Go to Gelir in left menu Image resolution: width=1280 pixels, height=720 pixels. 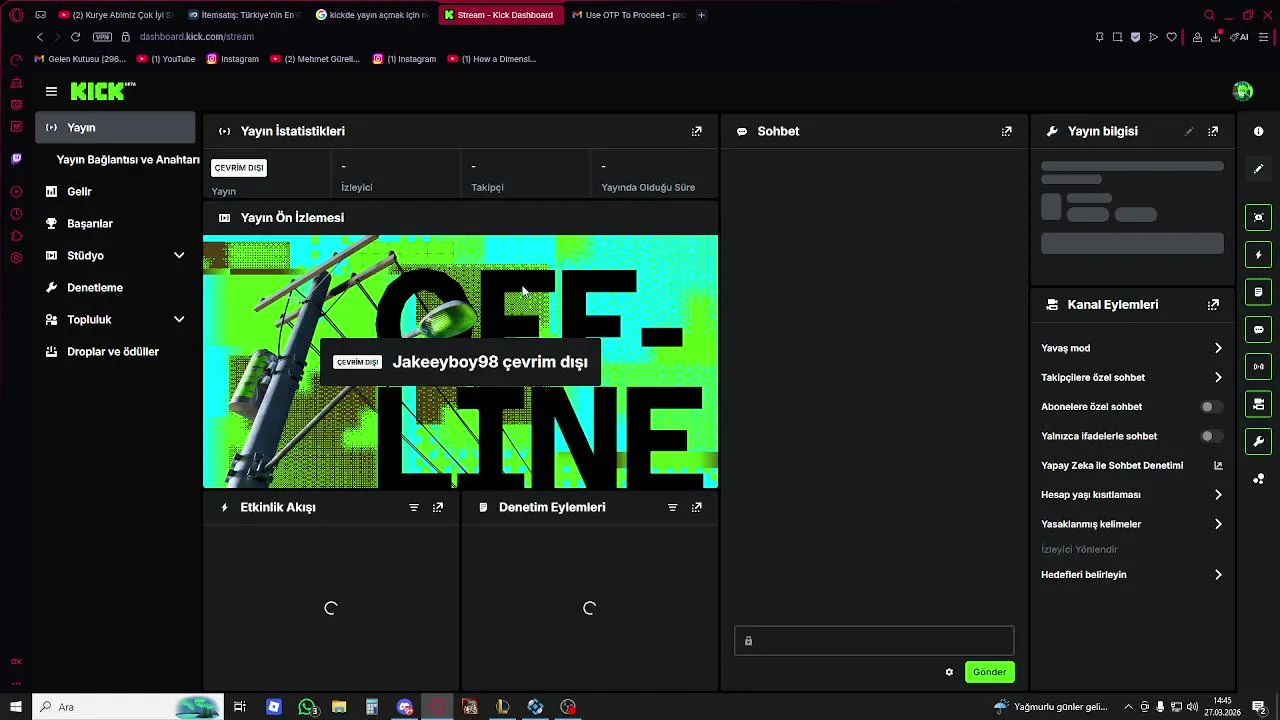(x=115, y=192)
